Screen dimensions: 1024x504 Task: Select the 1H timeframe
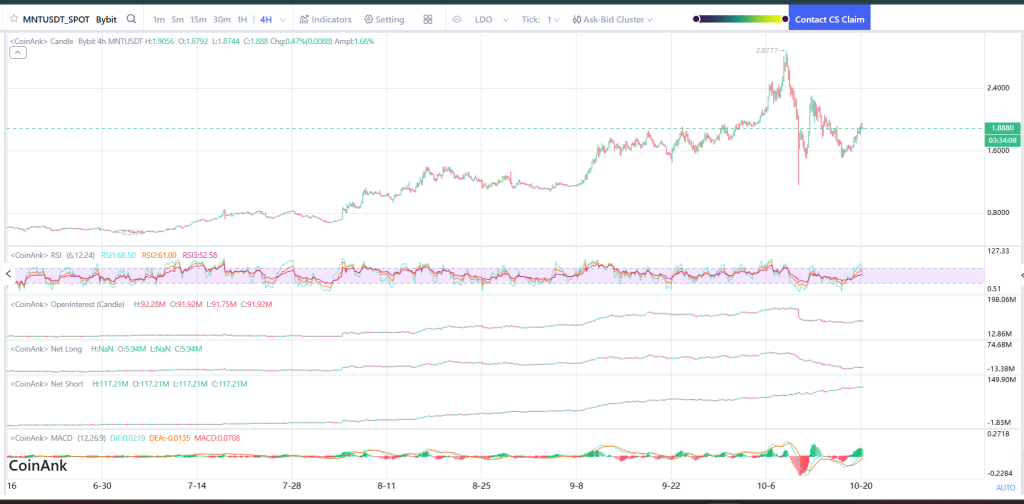point(242,19)
